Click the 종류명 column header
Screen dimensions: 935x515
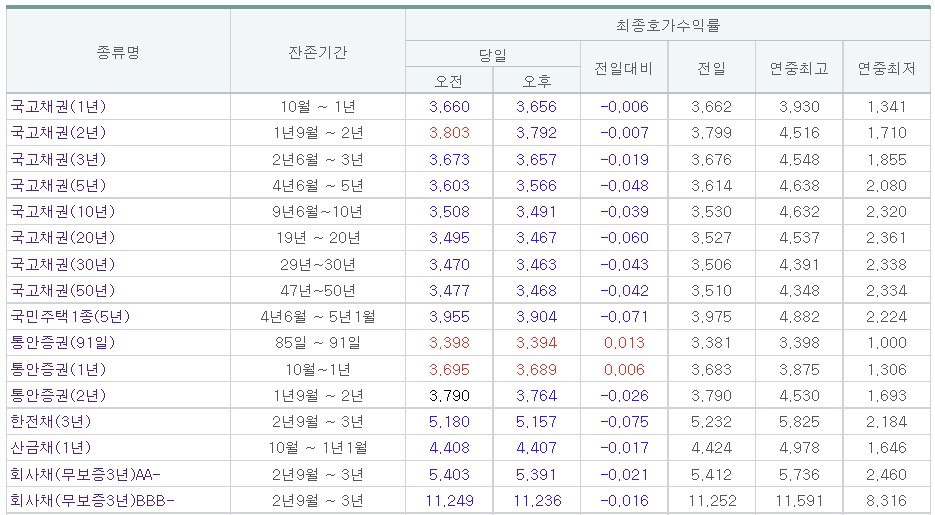[x=118, y=52]
